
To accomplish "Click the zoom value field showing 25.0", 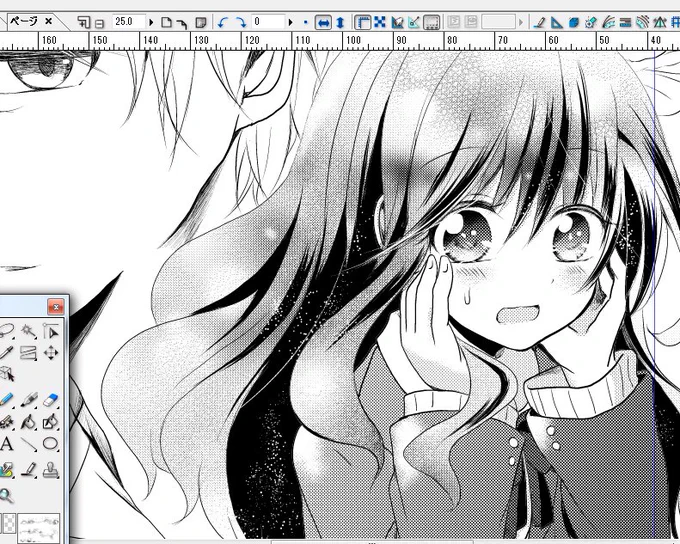I will pyautogui.click(x=128, y=22).
